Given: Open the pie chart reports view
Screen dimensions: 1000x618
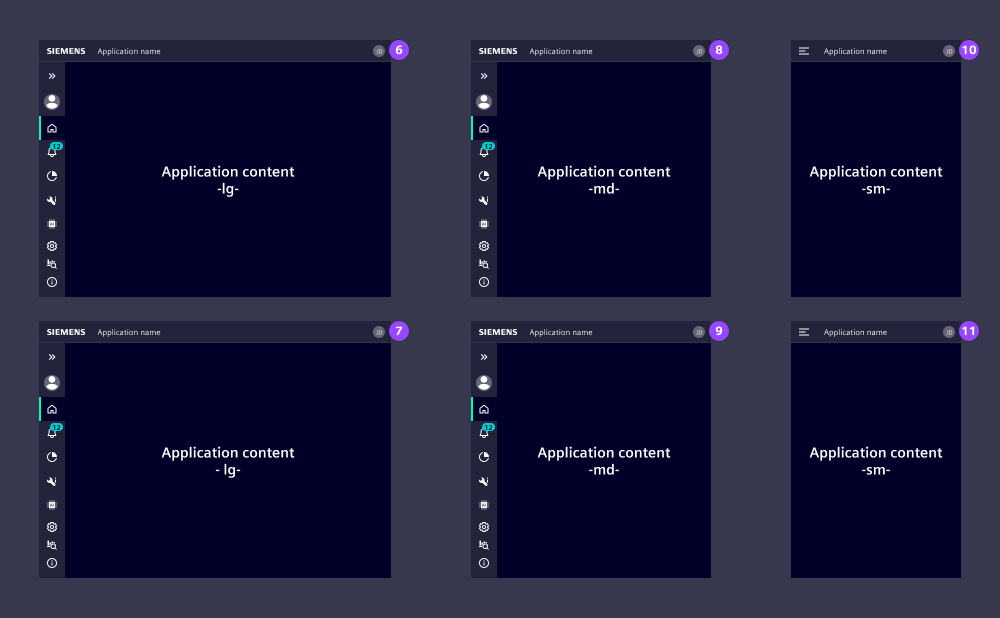Looking at the screenshot, I should click(x=51, y=175).
